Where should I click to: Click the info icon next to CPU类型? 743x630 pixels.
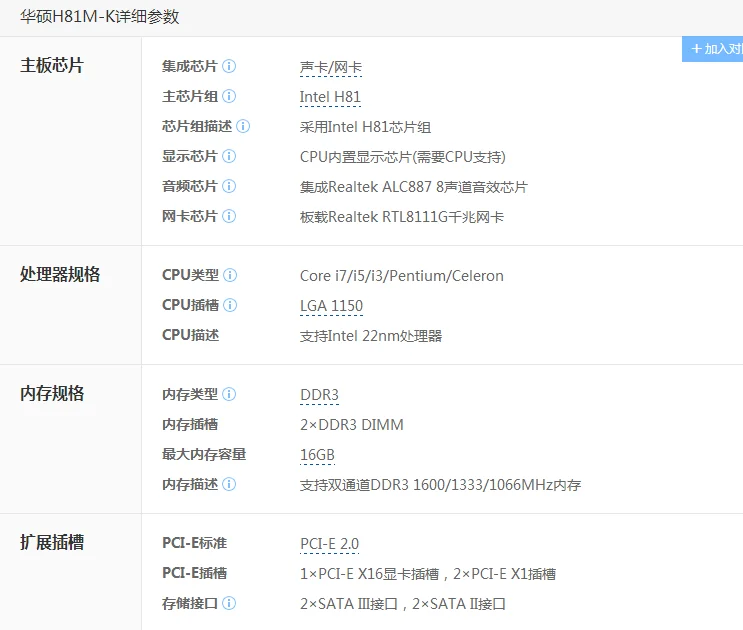[x=230, y=275]
